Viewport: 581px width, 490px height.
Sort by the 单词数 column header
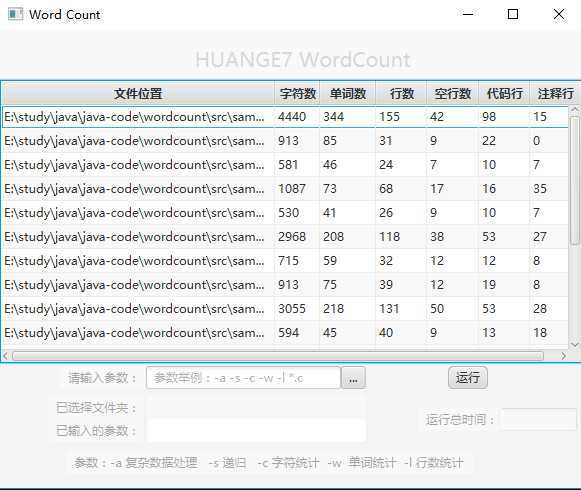click(348, 94)
